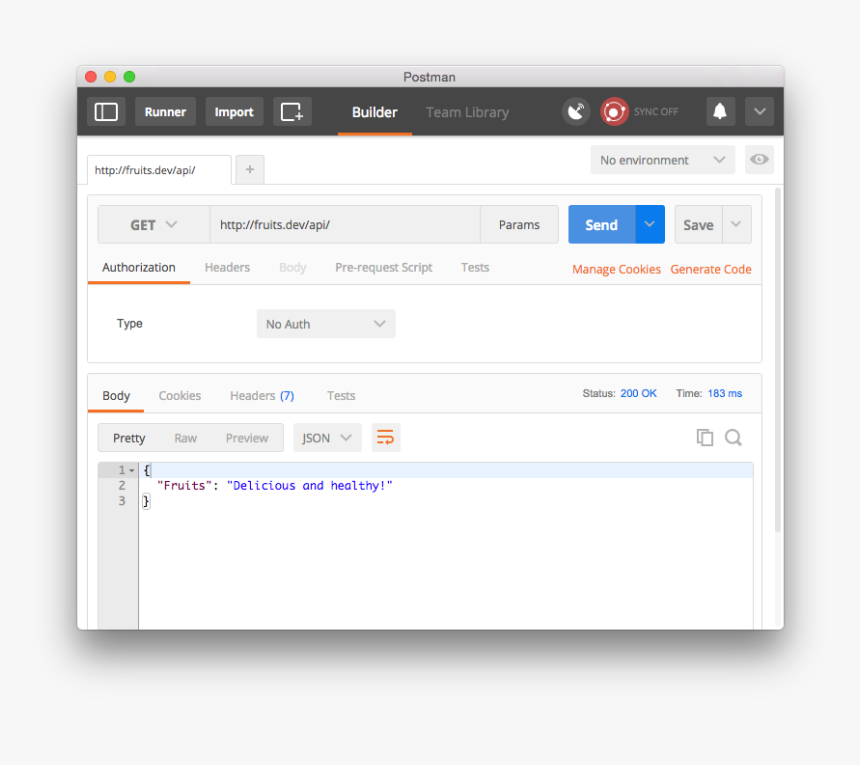The height and width of the screenshot is (765, 860).
Task: Click SYNC OFF label
Action: [x=656, y=112]
